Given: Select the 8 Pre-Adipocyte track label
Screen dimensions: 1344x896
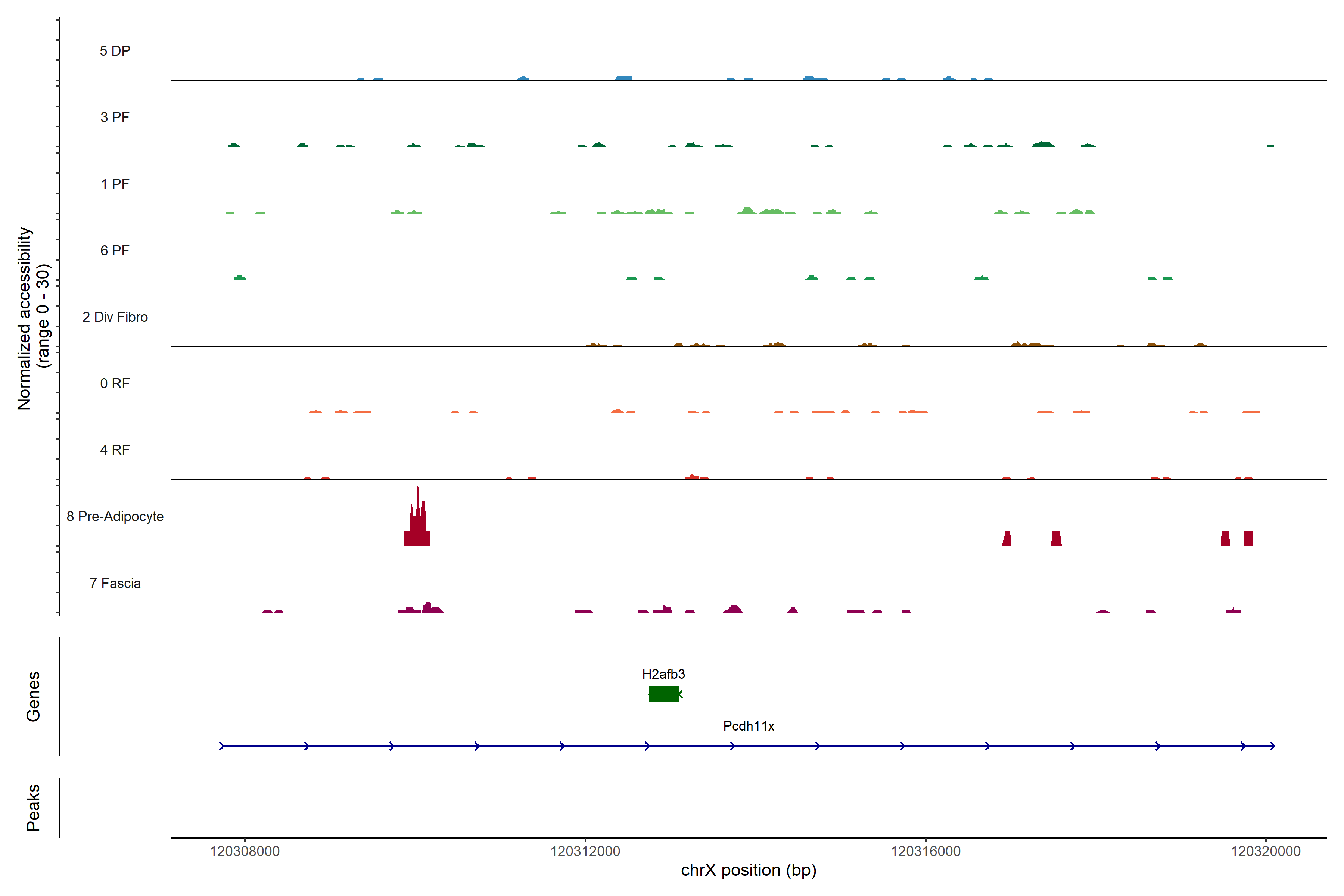Looking at the screenshot, I should click(x=115, y=517).
